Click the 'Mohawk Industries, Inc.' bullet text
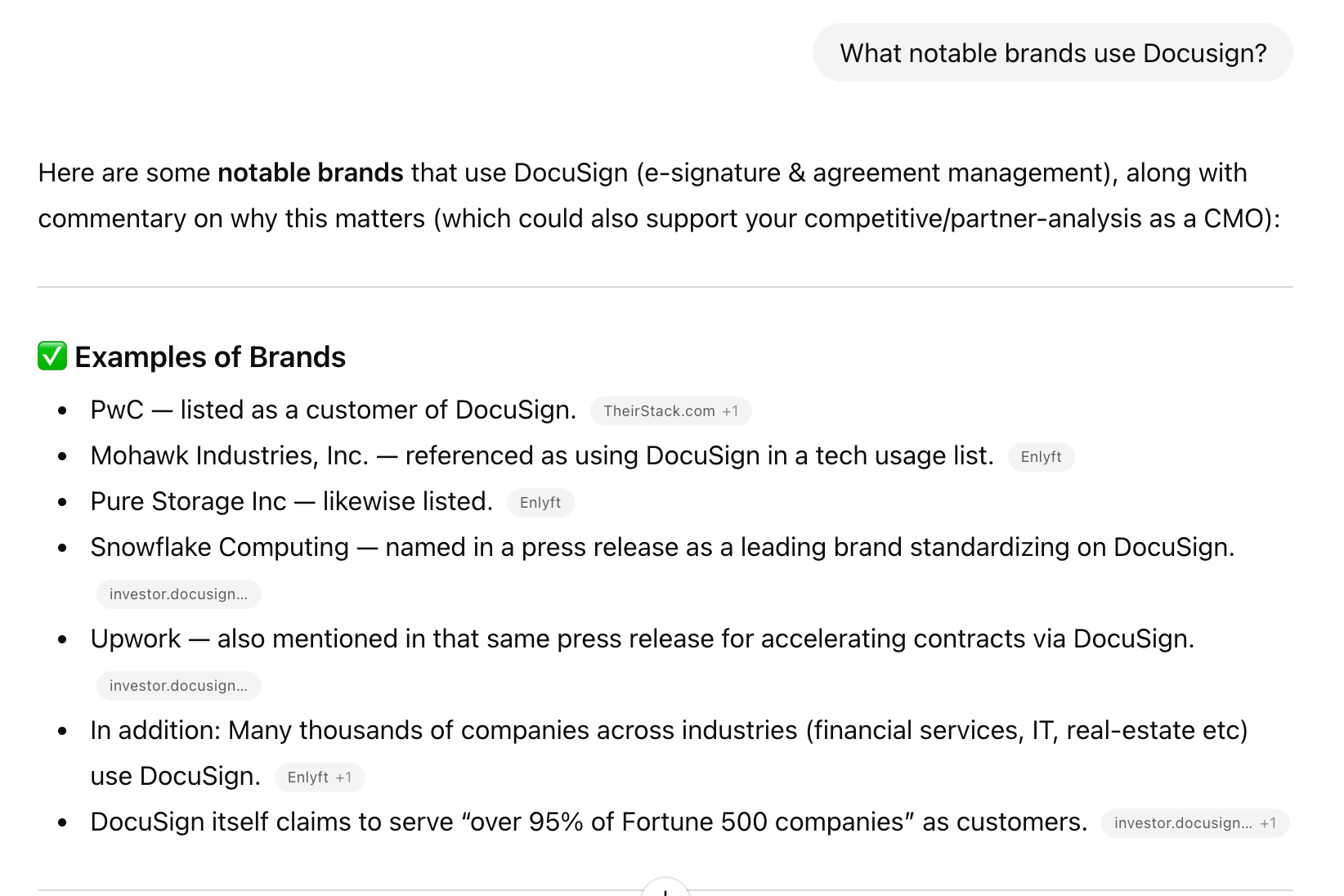This screenshot has height=896, width=1344. (x=229, y=455)
